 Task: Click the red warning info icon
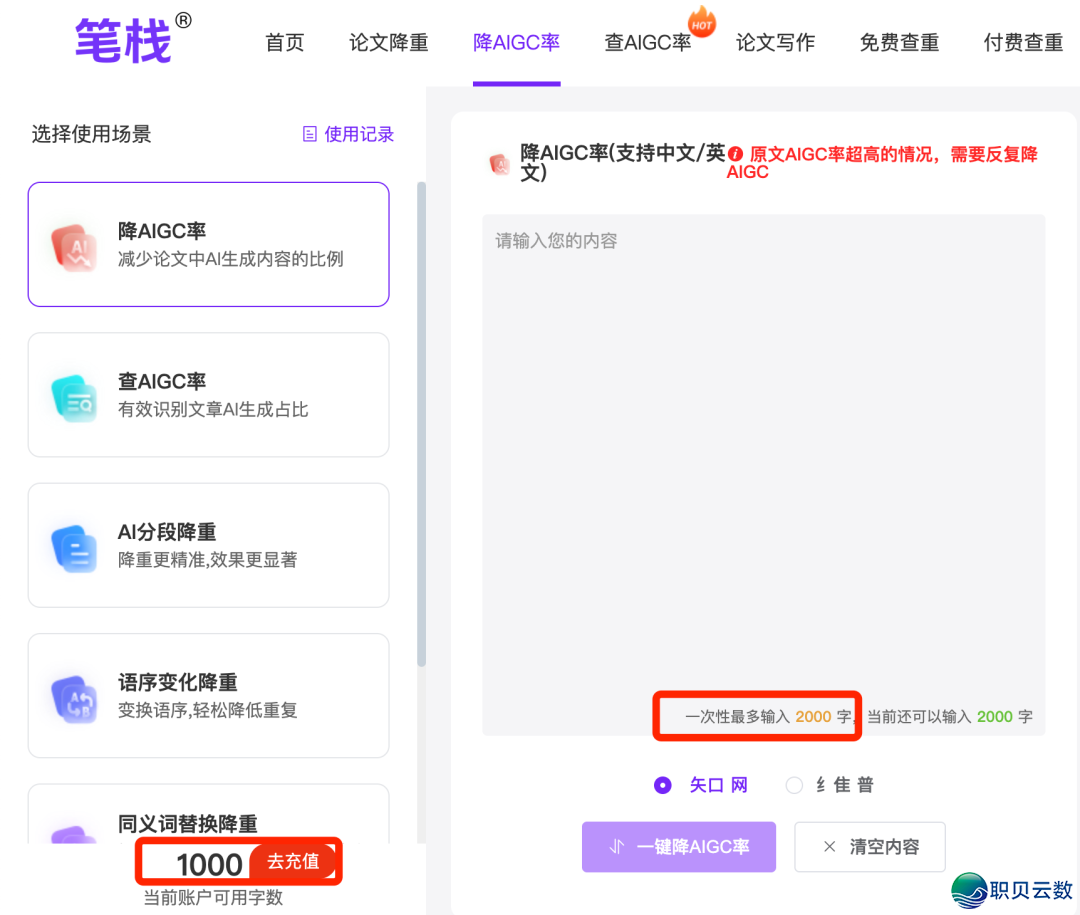coord(736,154)
